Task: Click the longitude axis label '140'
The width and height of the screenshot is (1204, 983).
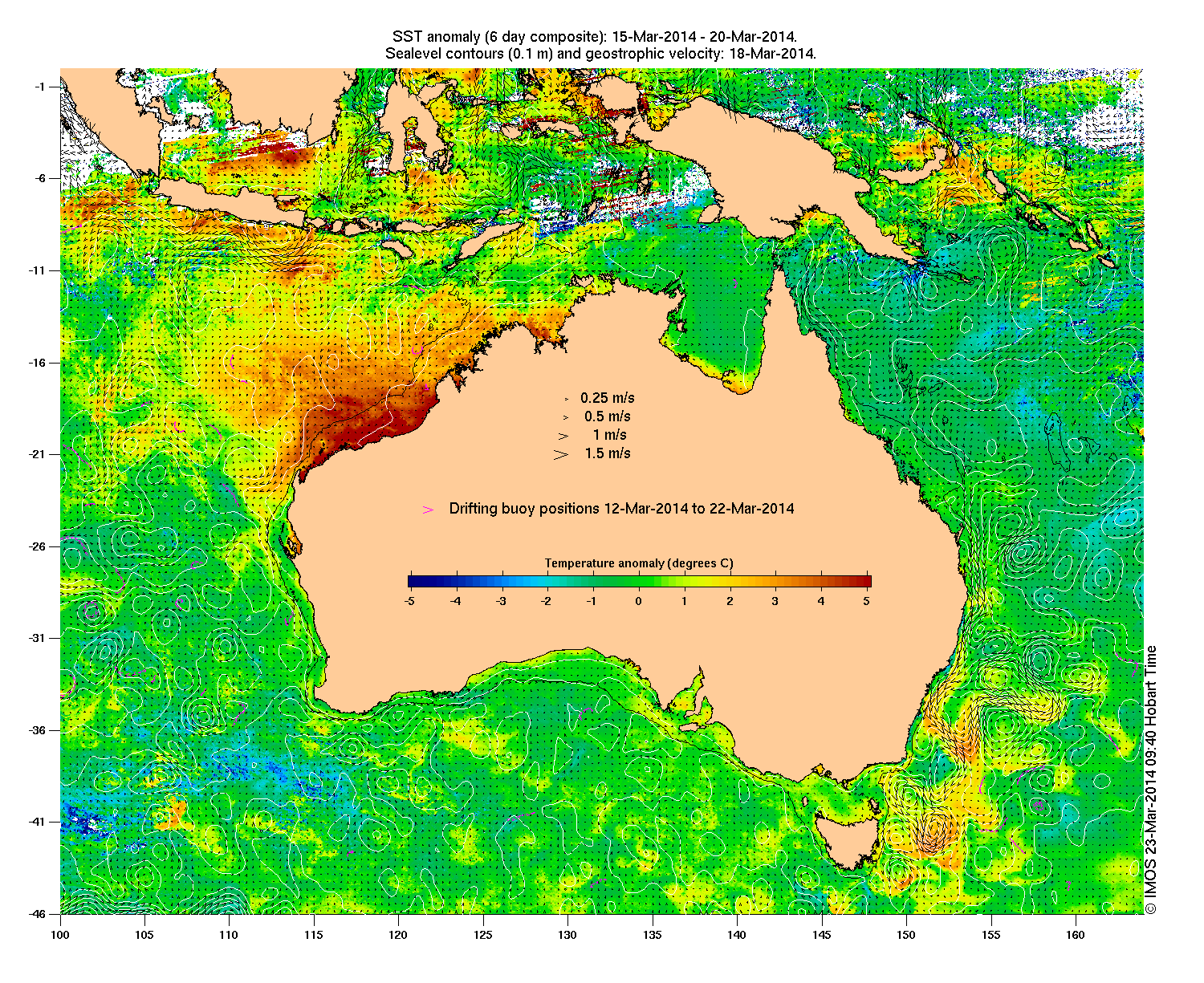Action: click(x=737, y=935)
